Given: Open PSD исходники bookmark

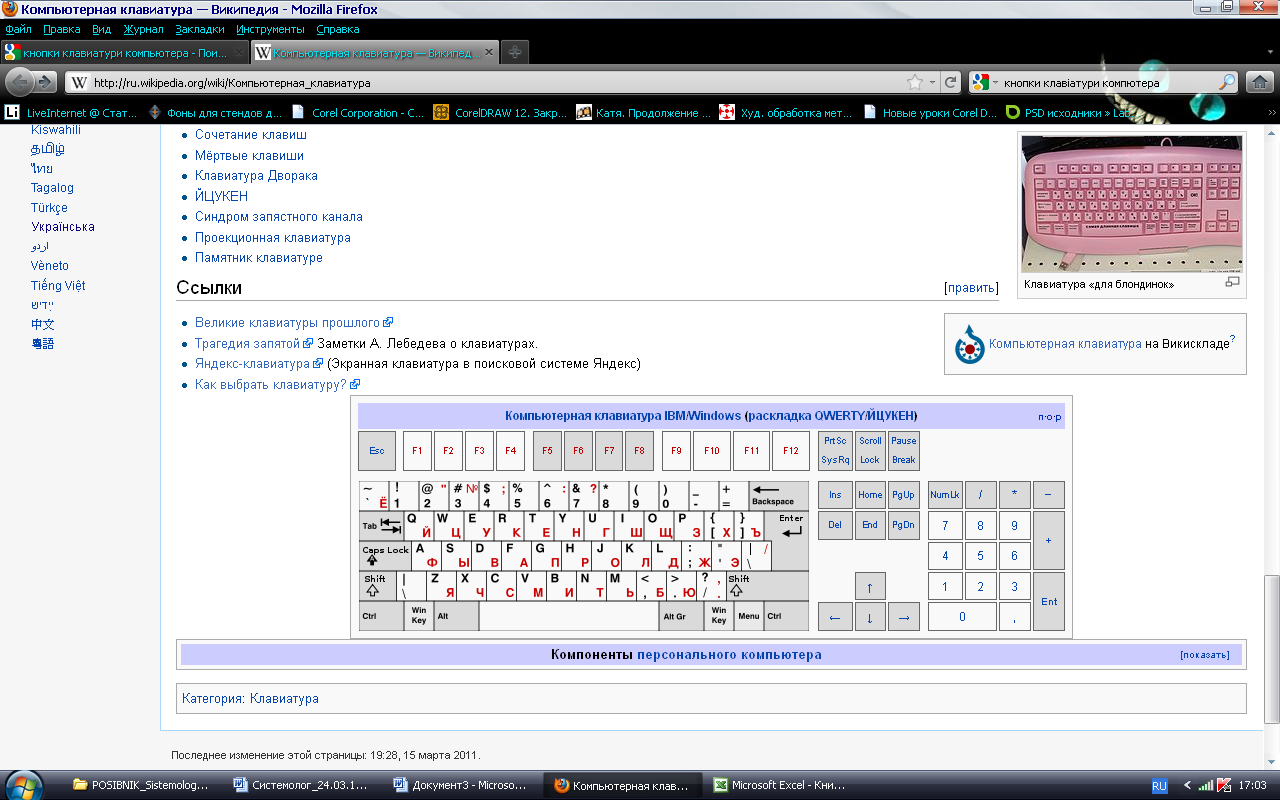Looking at the screenshot, I should [x=1068, y=113].
